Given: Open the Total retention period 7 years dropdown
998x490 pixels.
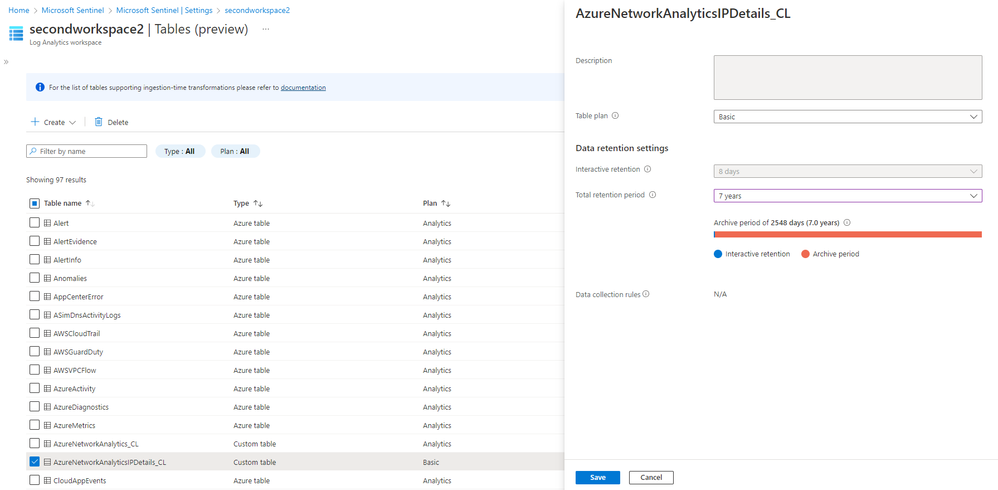Looking at the screenshot, I should tap(848, 196).
